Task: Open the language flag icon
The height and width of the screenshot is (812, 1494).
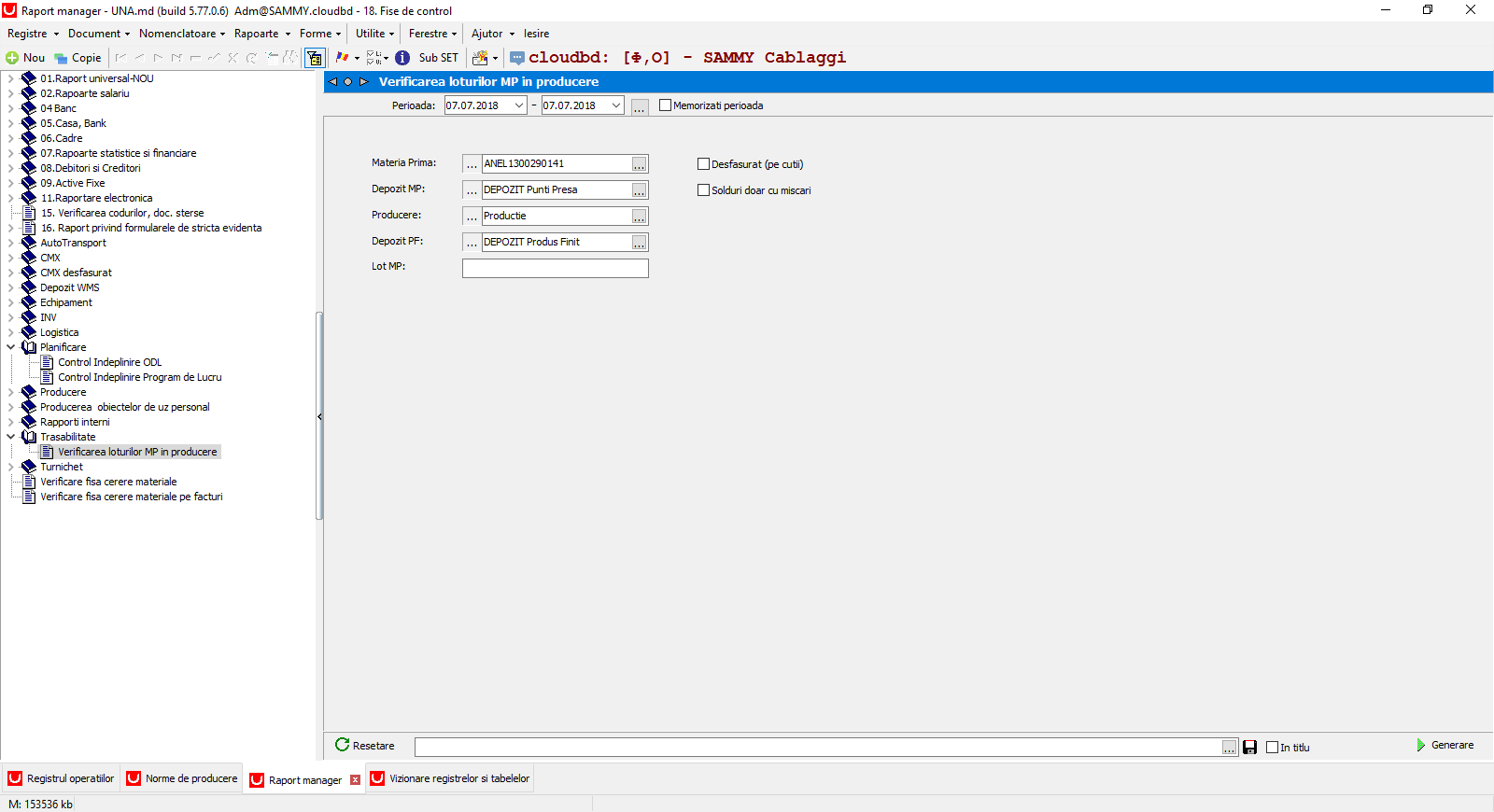Action: tap(343, 58)
